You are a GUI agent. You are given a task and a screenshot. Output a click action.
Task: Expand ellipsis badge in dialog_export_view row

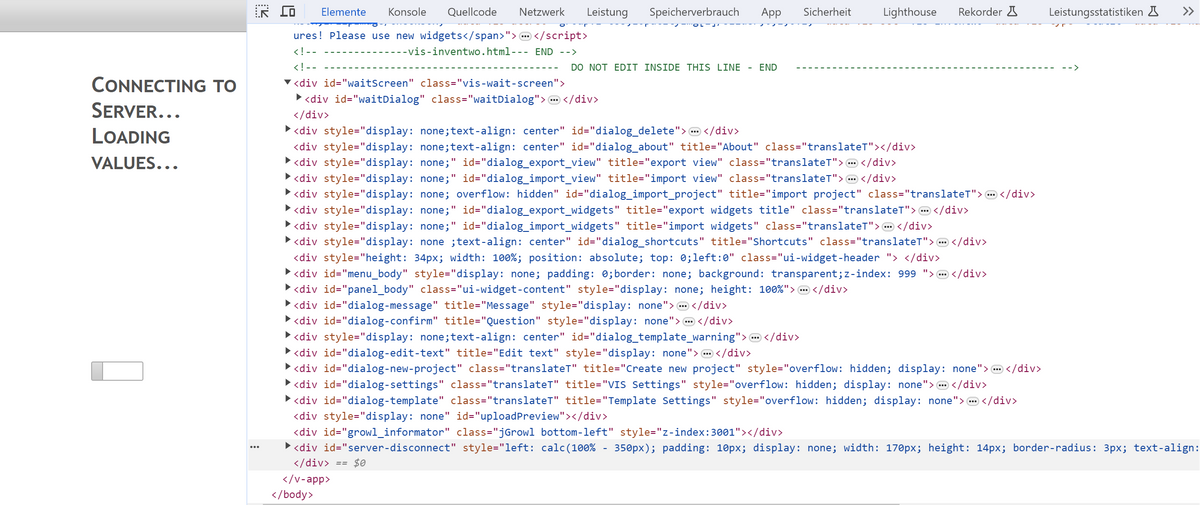[x=851, y=163]
